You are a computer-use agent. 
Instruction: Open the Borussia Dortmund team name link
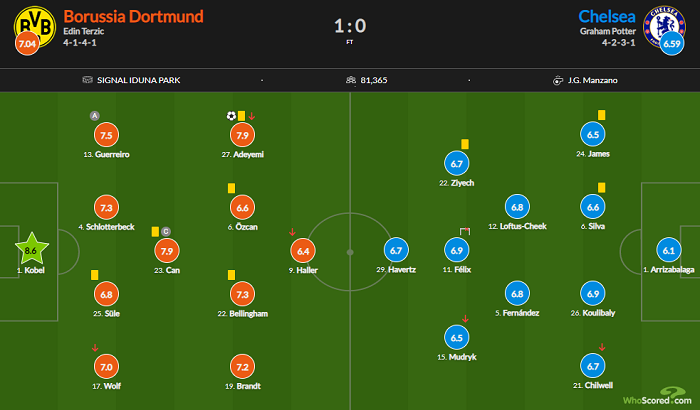[x=133, y=17]
